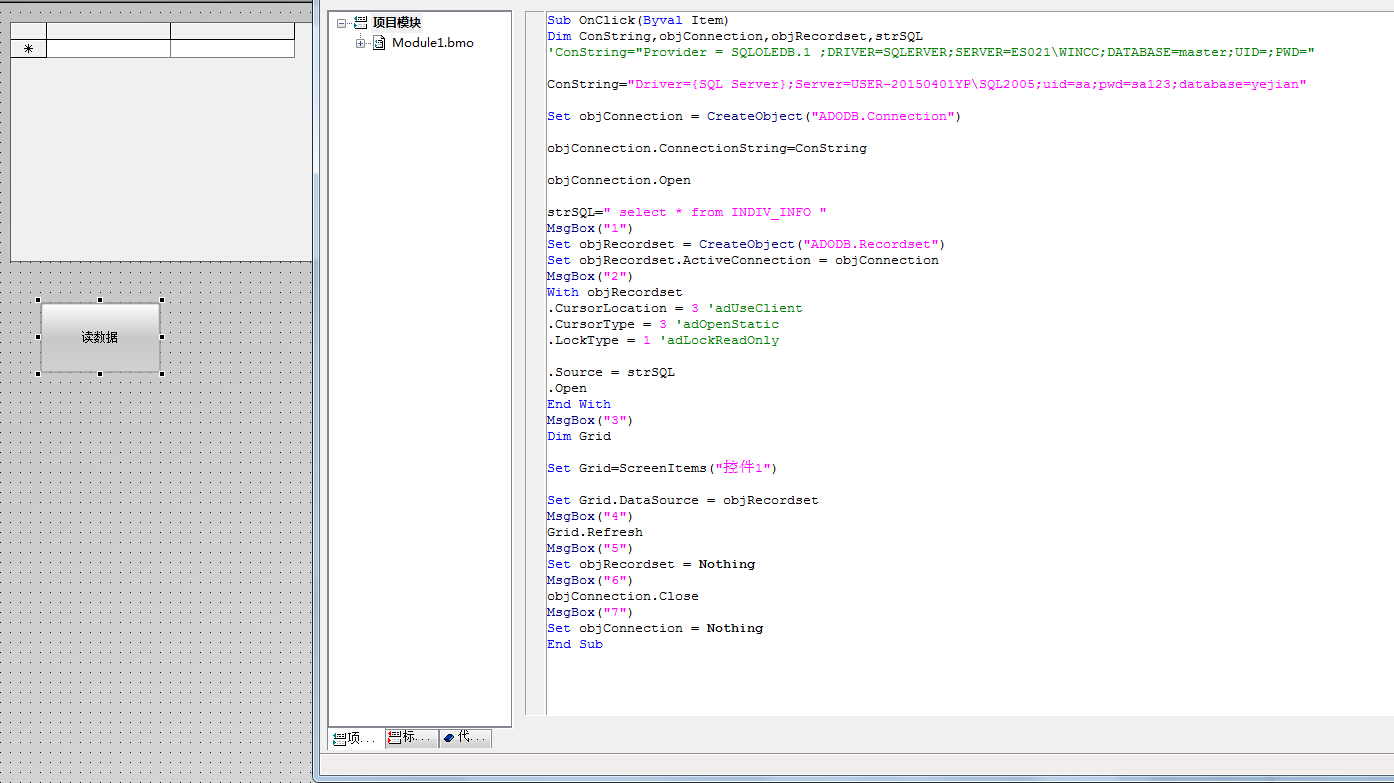Click the Grid.Refresh line

coord(595,532)
